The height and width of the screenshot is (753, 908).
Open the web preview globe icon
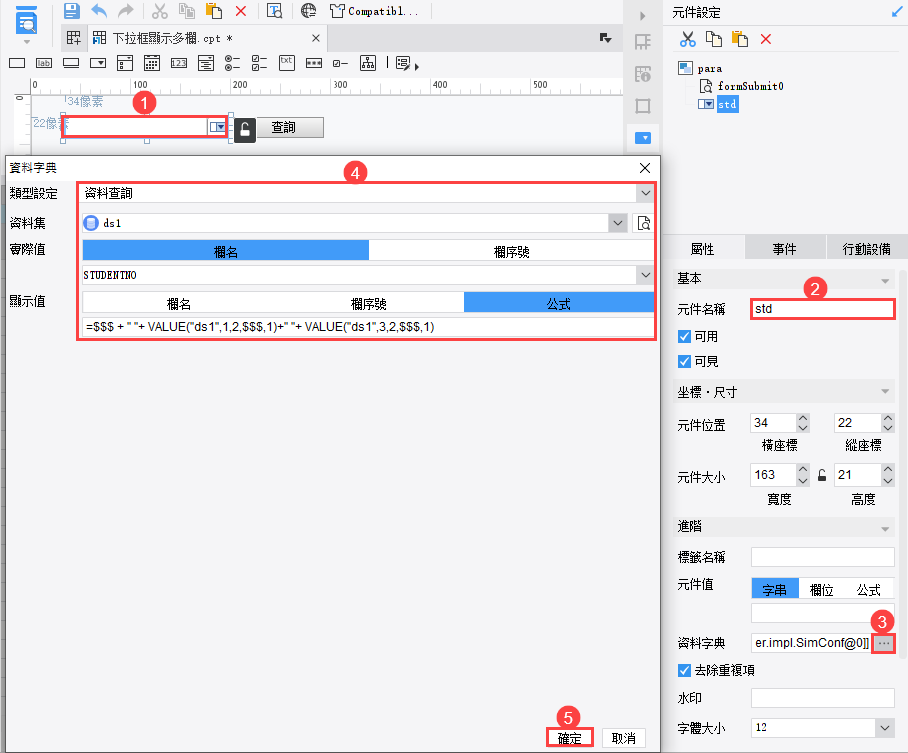309,10
